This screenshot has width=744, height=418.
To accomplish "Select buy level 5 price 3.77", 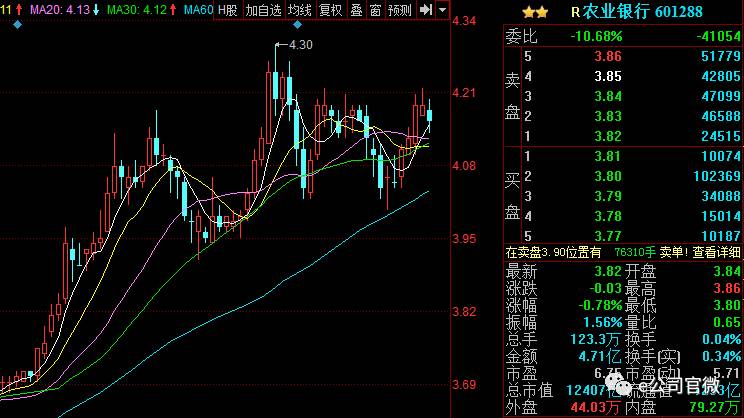I will tap(608, 236).
